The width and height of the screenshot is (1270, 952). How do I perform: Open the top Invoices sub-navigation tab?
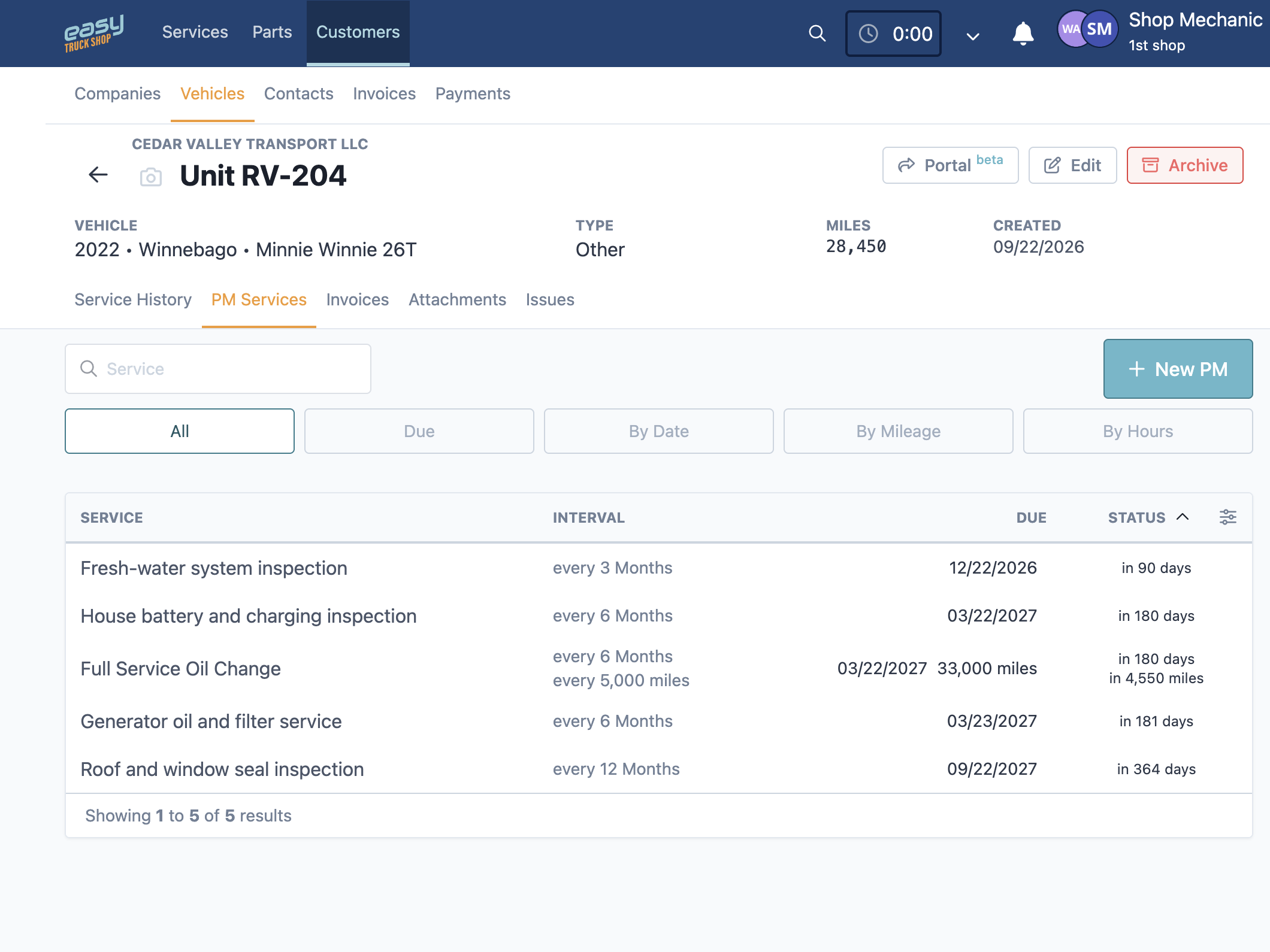(385, 94)
